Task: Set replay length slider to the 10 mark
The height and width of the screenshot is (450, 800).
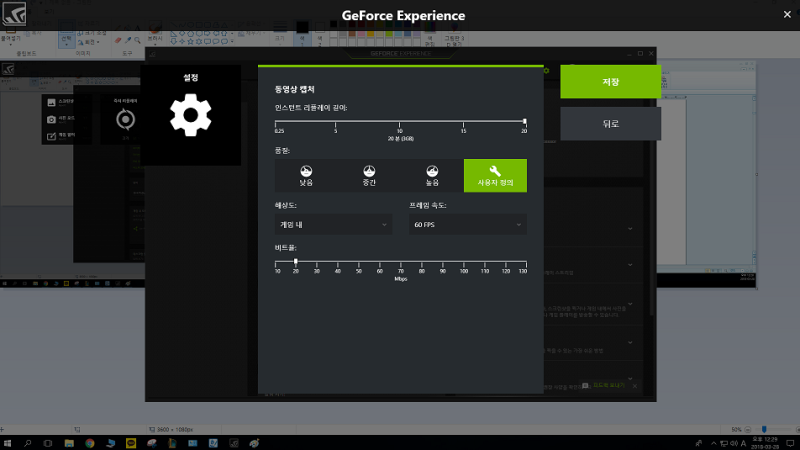Action: click(399, 122)
